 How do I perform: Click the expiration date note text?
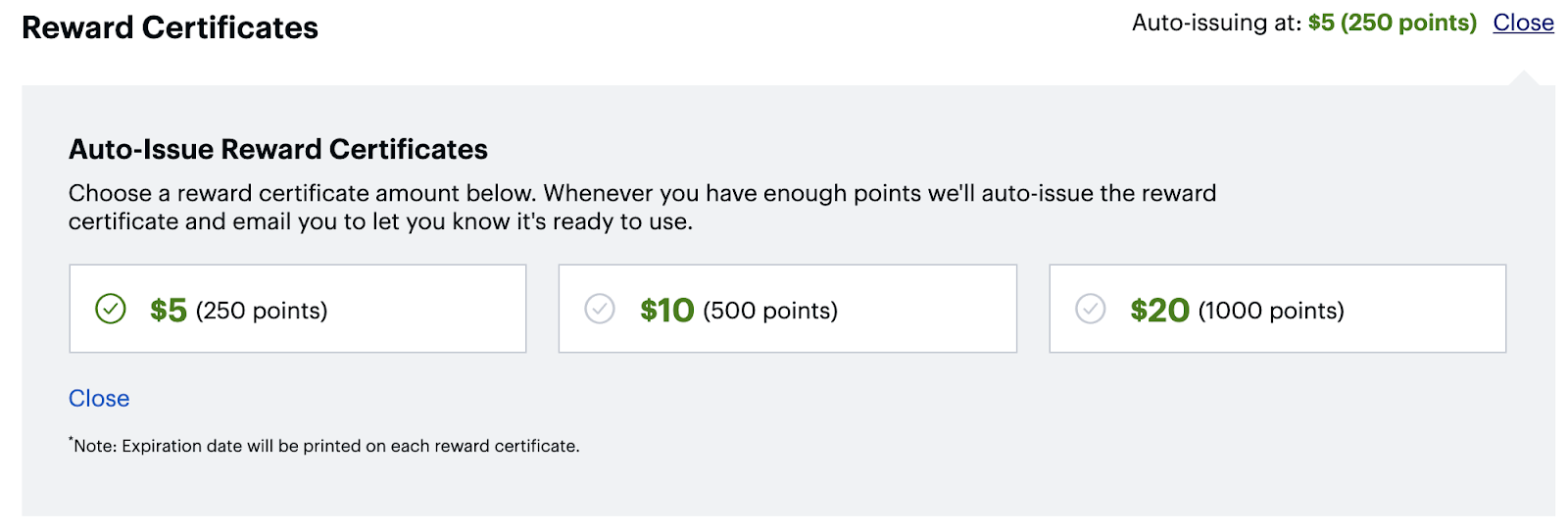click(x=326, y=446)
